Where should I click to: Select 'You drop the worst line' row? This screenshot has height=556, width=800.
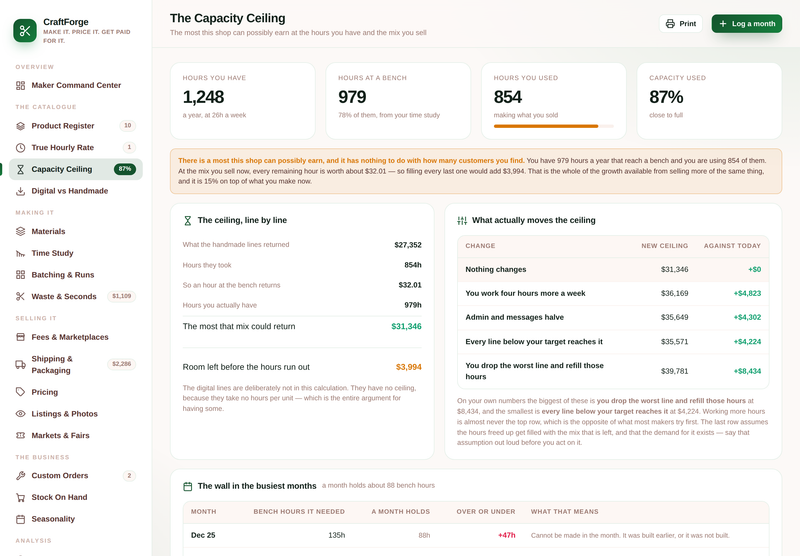tap(613, 371)
